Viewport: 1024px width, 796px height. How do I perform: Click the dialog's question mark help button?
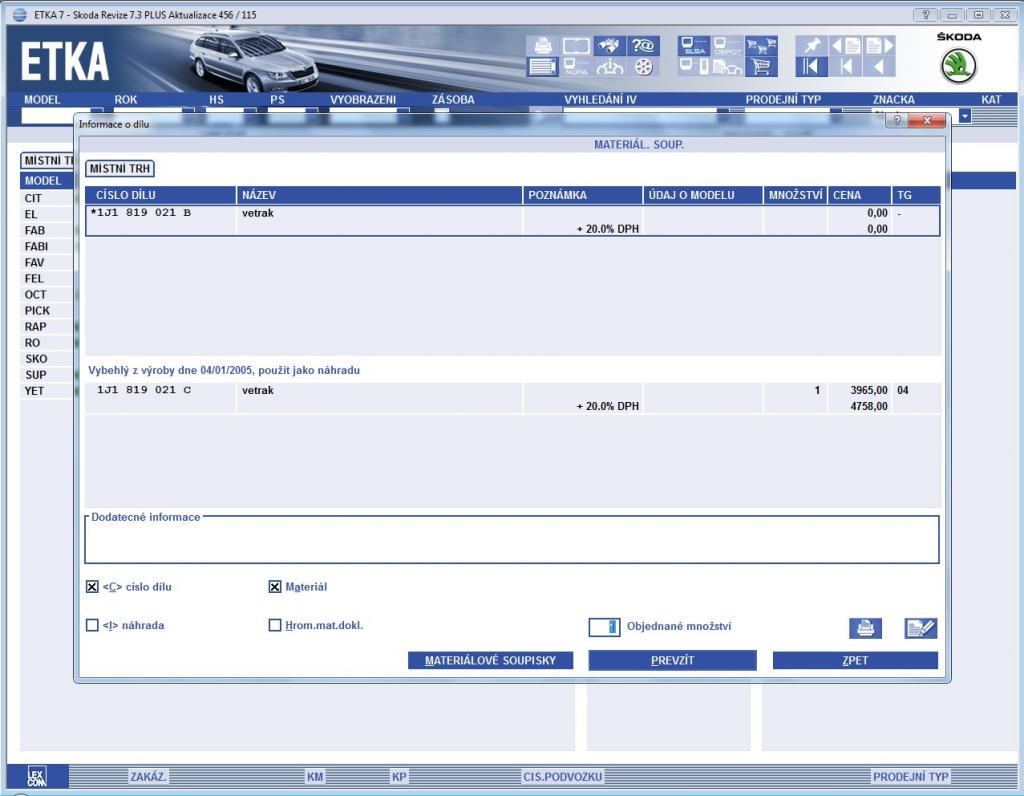pyautogui.click(x=897, y=120)
